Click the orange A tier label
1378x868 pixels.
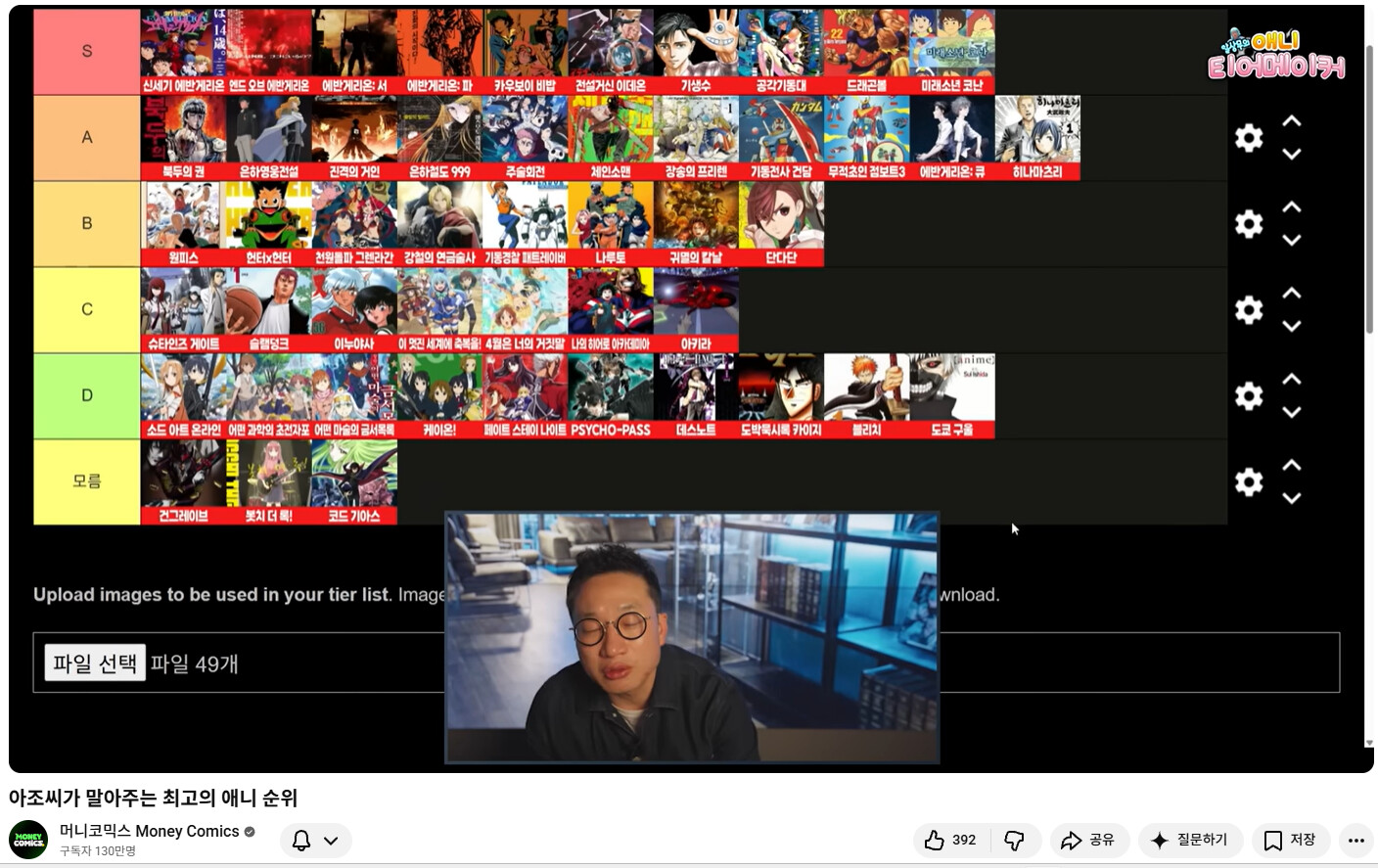87,138
